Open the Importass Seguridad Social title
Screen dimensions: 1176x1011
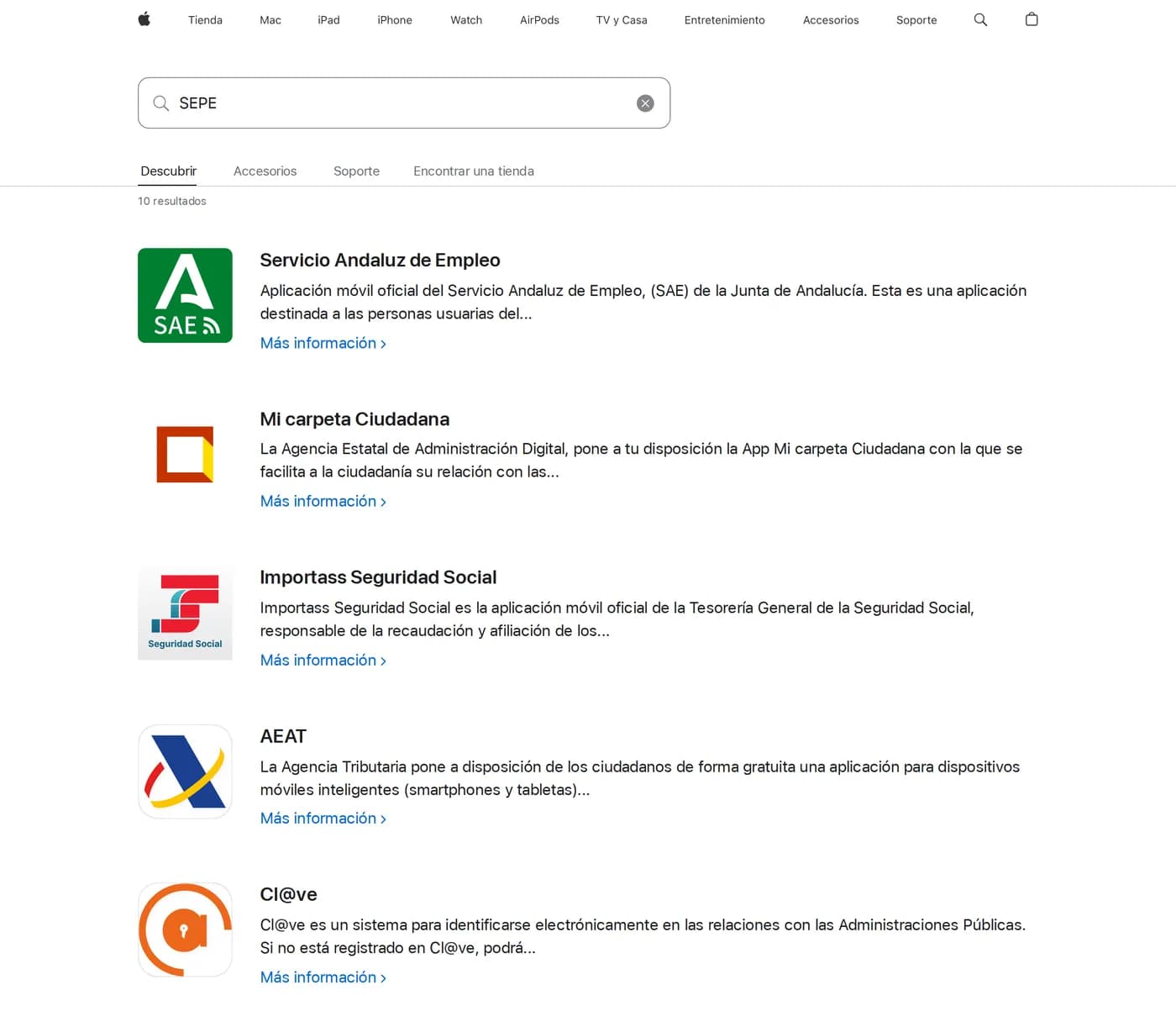click(x=378, y=577)
